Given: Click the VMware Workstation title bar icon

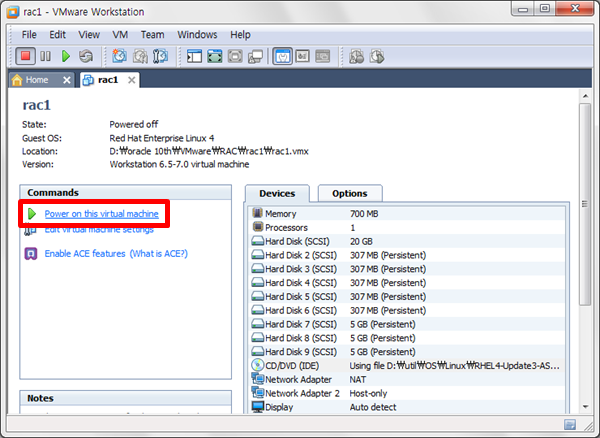Looking at the screenshot, I should tap(13, 12).
